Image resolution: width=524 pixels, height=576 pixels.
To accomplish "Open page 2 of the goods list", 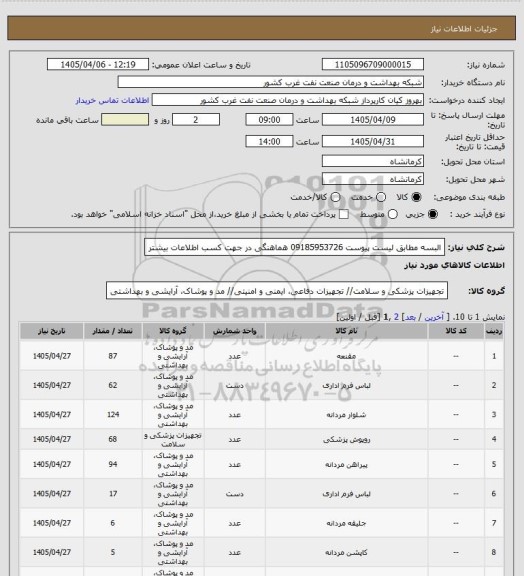I will 396,317.
